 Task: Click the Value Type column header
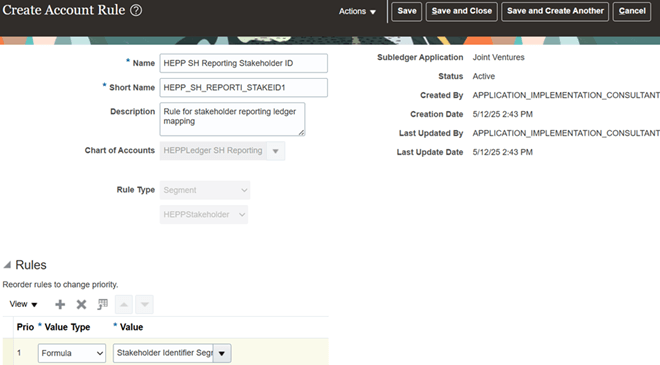tap(67, 327)
